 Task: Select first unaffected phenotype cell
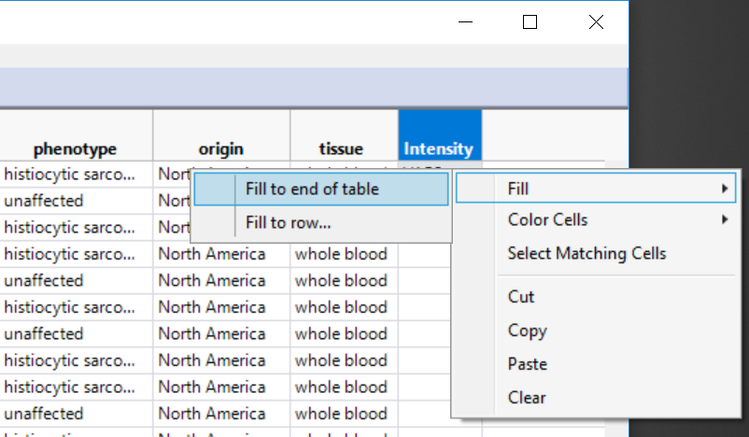44,200
